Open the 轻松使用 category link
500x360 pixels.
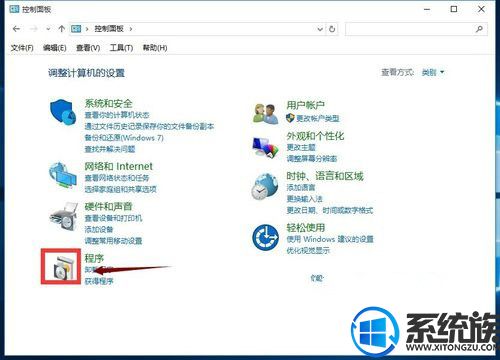[x=305, y=228]
